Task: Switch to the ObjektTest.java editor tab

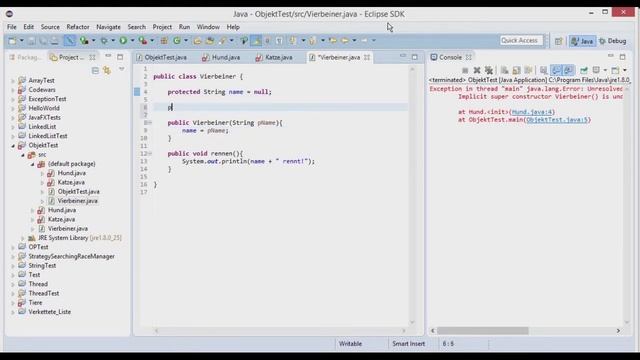Action: (x=162, y=58)
